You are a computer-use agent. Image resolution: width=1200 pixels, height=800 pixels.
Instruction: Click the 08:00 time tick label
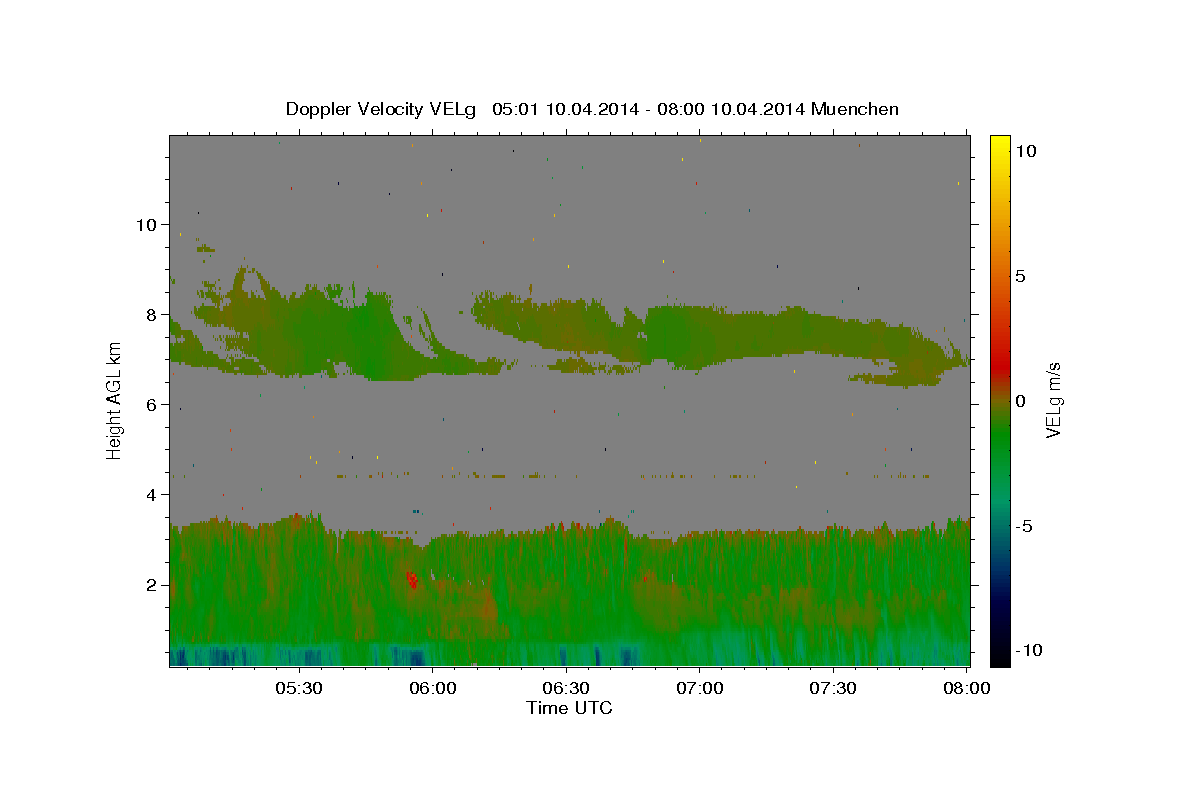tap(965, 688)
